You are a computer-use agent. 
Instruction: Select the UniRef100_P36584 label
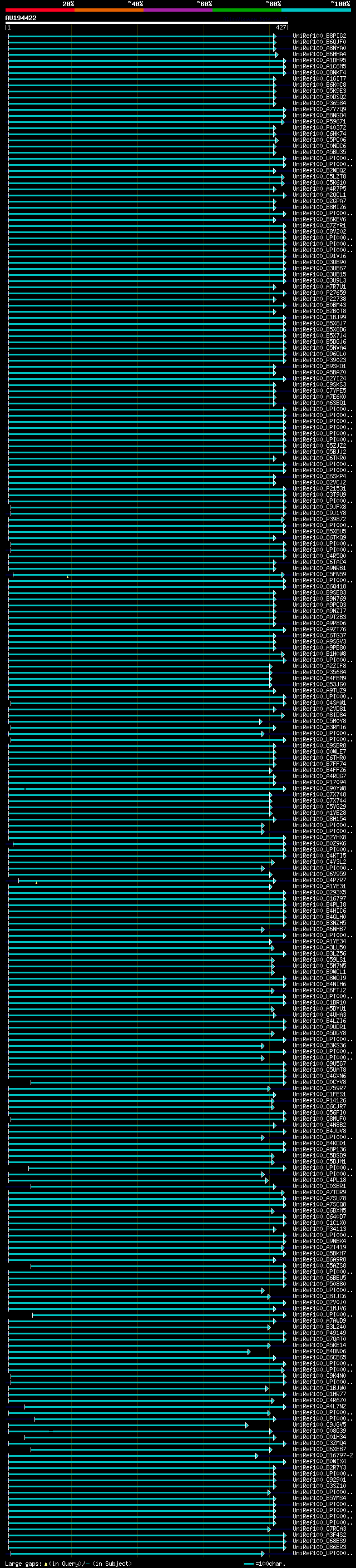click(x=319, y=103)
